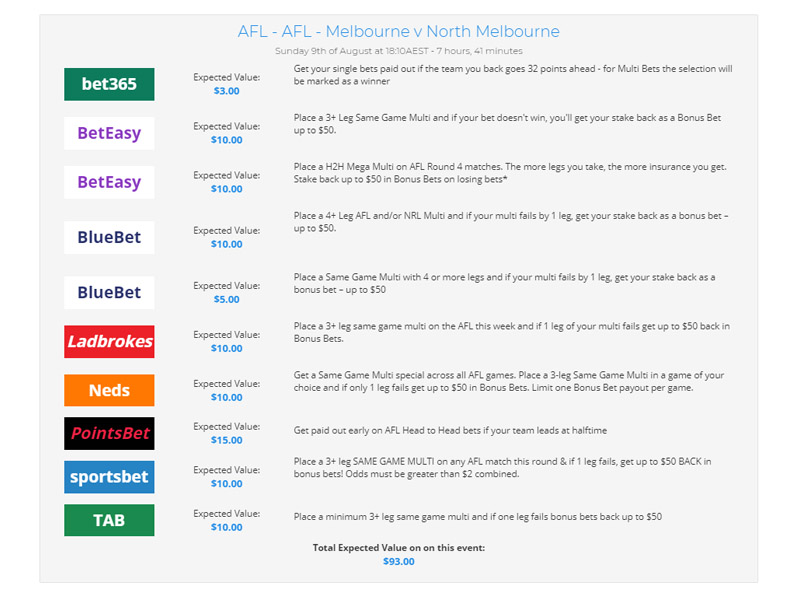Click the bet365 32 points ahead offer text
Screen dimensions: 800x591
pos(512,75)
